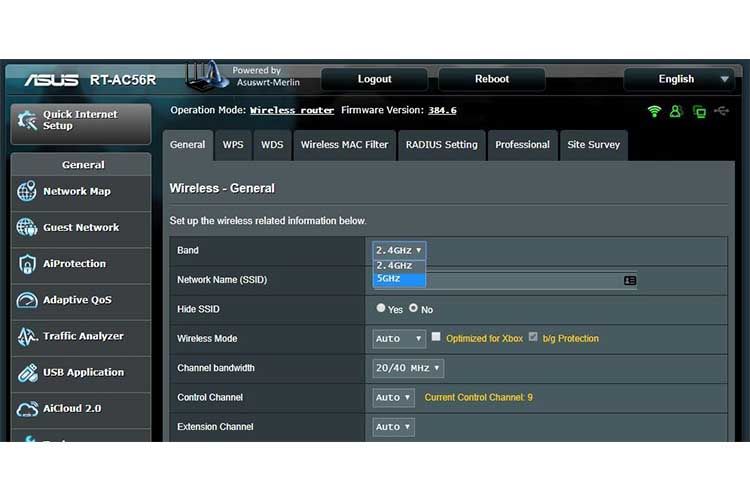Screen dimensions: 750x500
Task: Open the RADIUS Setting tab
Action: (441, 145)
